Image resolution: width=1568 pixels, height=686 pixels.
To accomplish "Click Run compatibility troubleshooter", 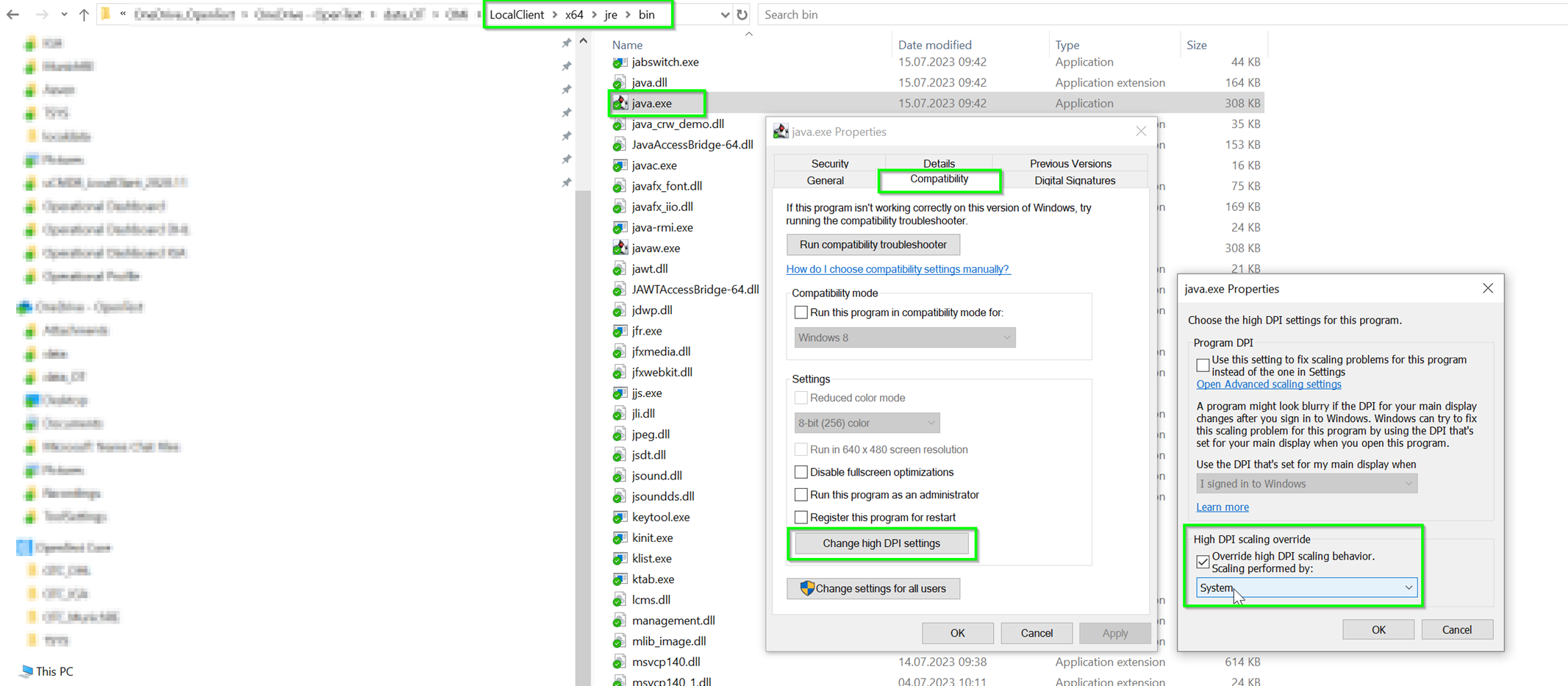I will coord(873,244).
